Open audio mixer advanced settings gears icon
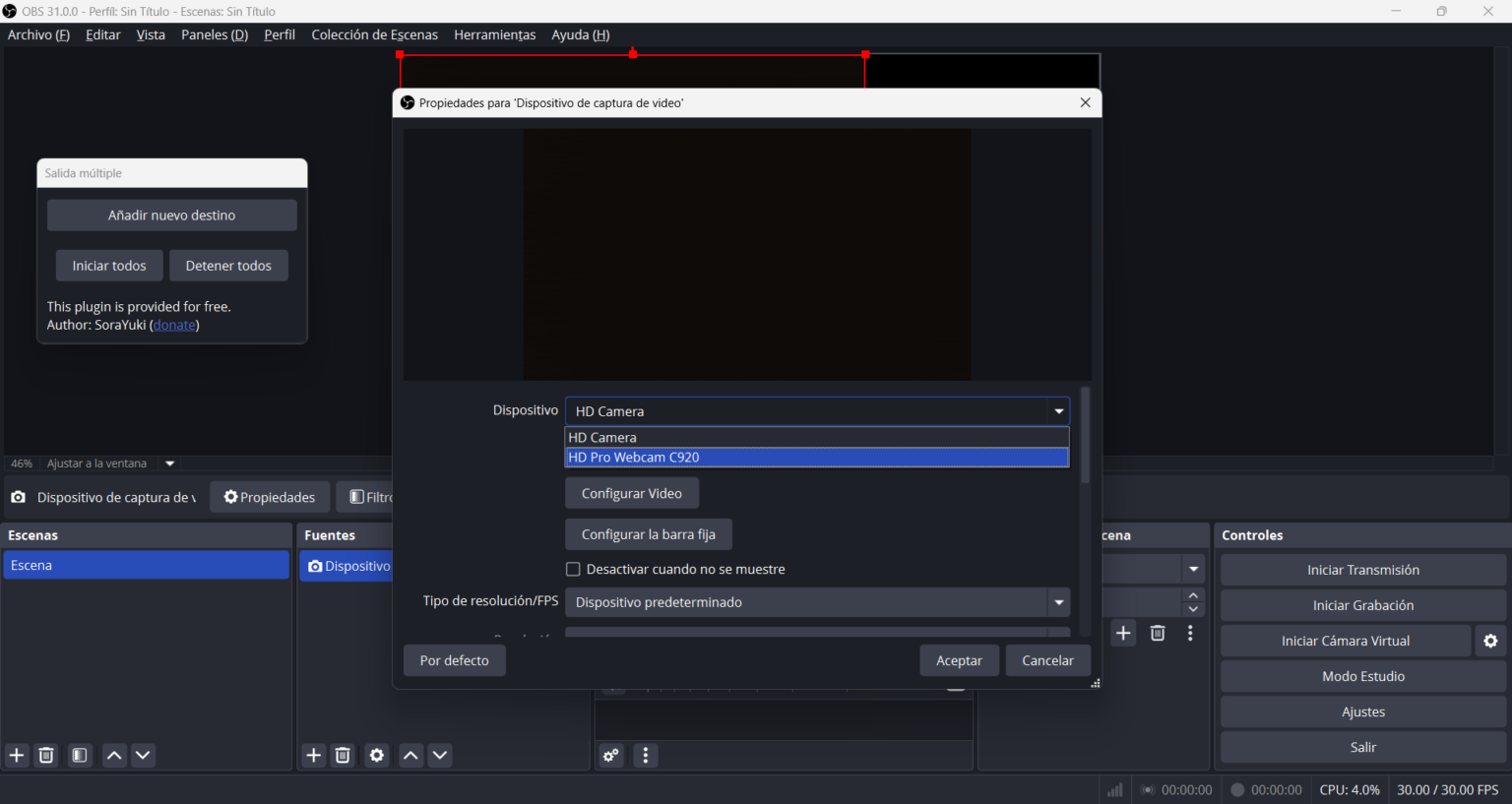This screenshot has width=1512, height=804. (x=611, y=755)
